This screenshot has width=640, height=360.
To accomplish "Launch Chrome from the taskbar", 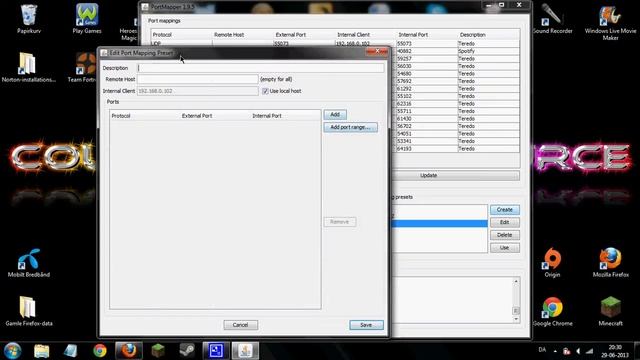I will [x=100, y=351].
